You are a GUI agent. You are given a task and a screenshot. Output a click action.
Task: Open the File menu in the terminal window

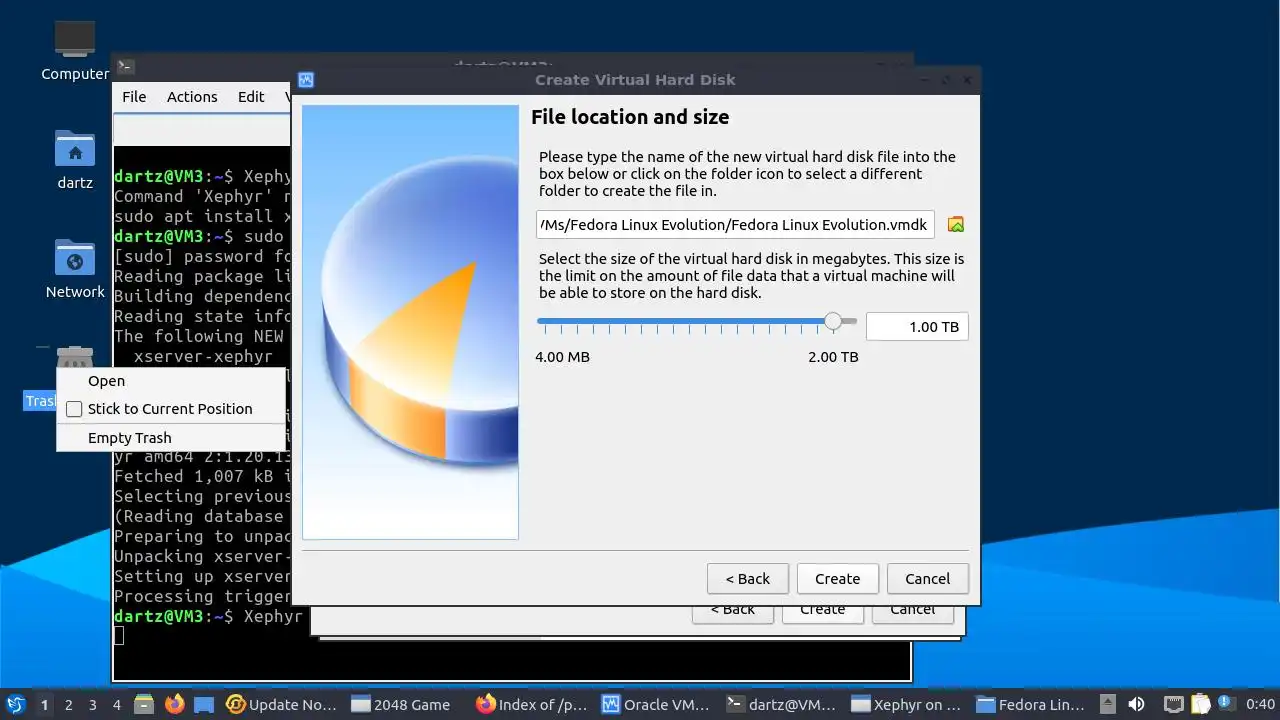pyautogui.click(x=134, y=97)
